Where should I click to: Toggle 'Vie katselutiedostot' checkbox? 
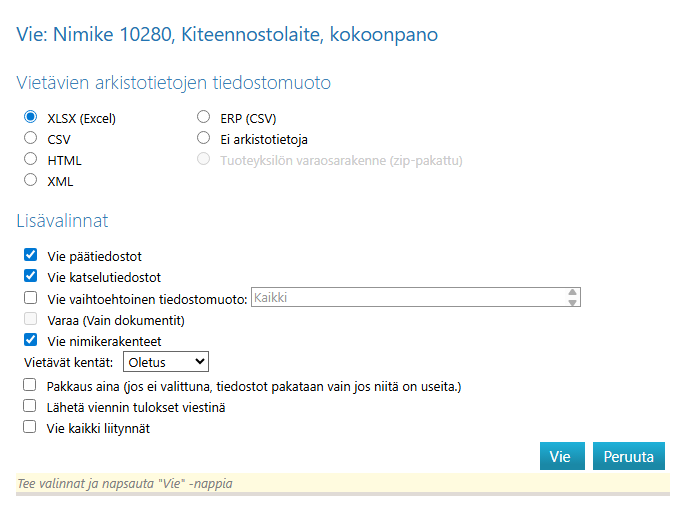point(30,276)
